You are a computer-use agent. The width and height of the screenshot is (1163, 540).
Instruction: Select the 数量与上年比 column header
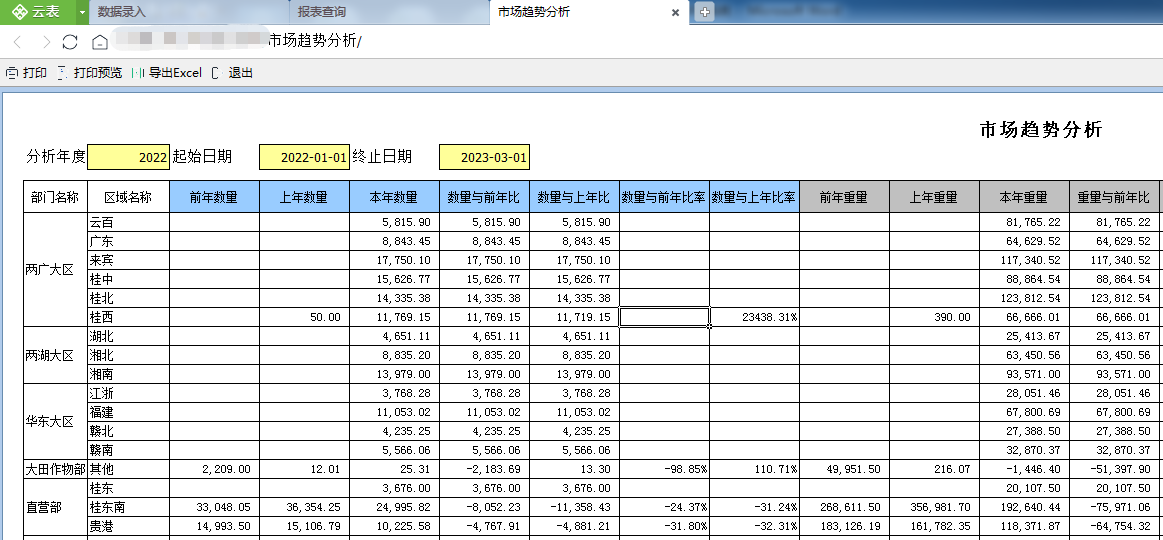coord(574,197)
